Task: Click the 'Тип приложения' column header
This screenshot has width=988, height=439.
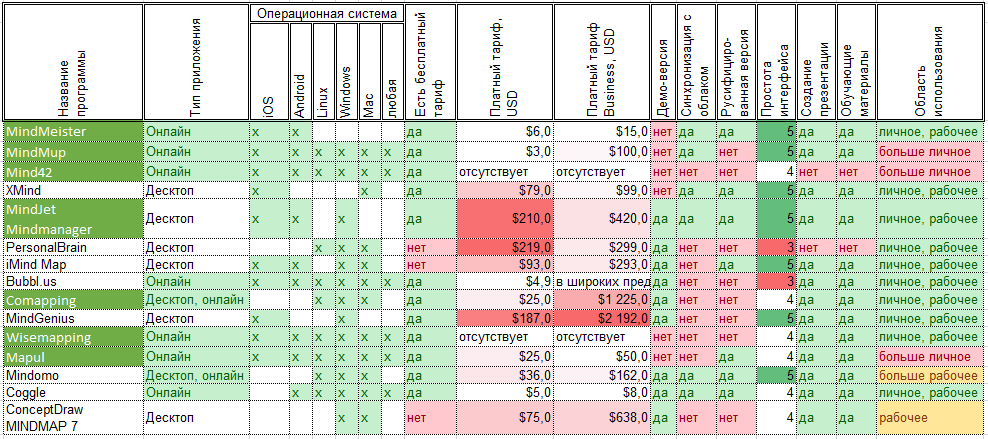Action: [196, 62]
